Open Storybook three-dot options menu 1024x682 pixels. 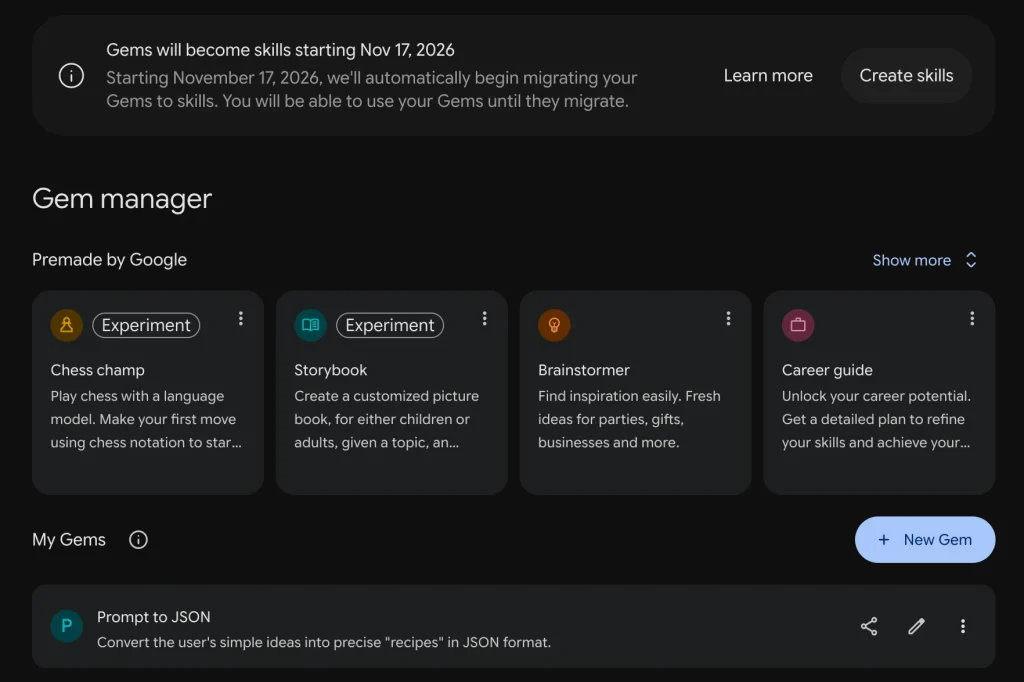click(x=485, y=318)
